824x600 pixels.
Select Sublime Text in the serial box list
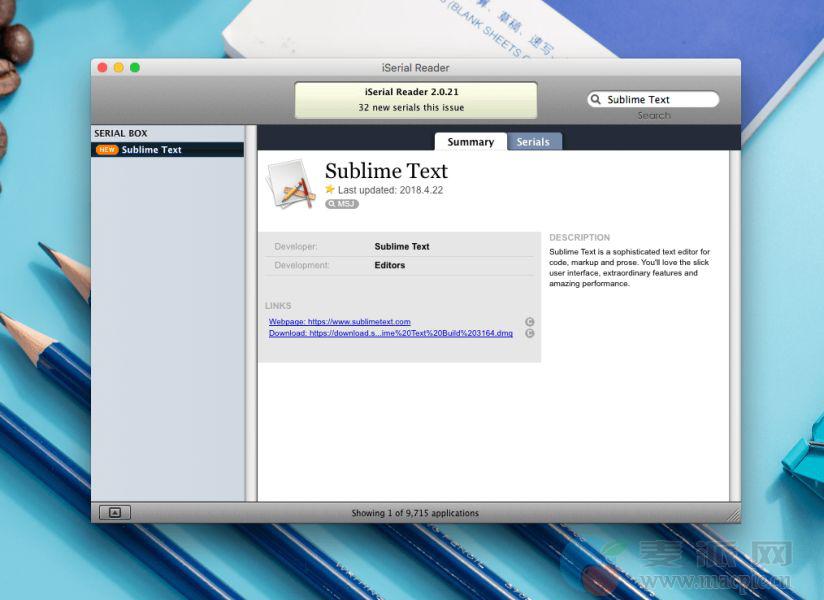[x=152, y=150]
